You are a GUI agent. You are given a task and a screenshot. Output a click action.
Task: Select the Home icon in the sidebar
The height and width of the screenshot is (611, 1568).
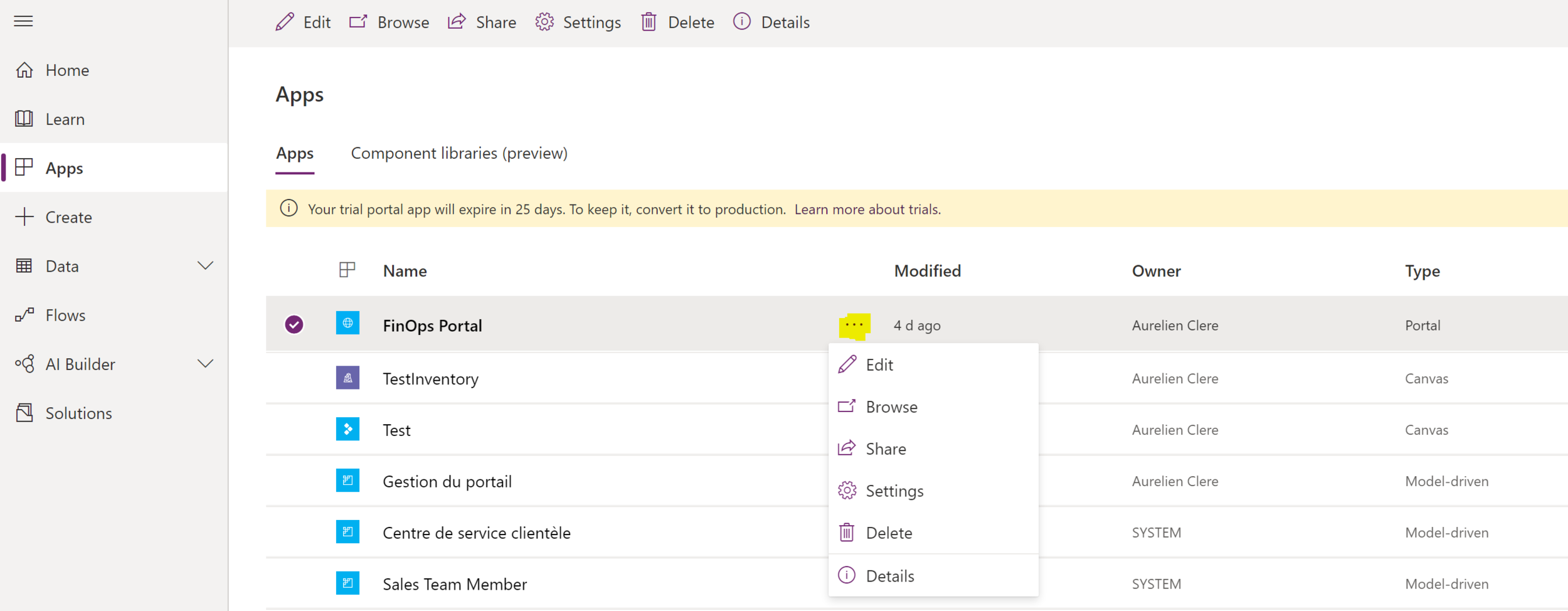tap(24, 70)
